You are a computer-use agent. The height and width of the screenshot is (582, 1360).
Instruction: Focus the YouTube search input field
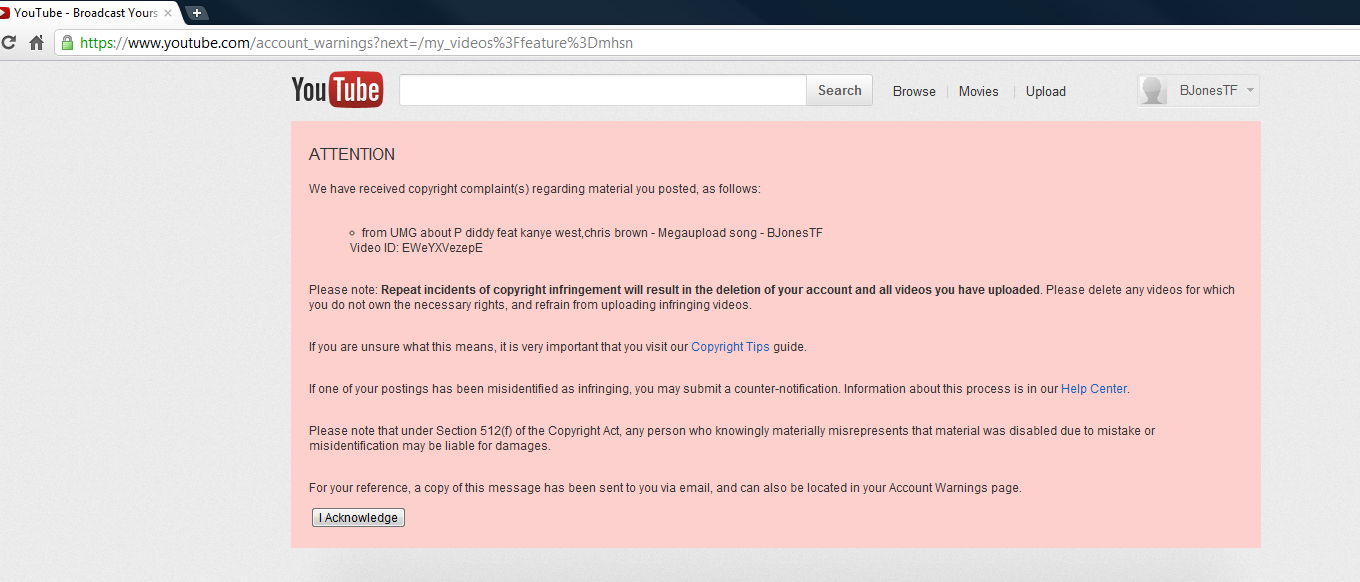[603, 90]
